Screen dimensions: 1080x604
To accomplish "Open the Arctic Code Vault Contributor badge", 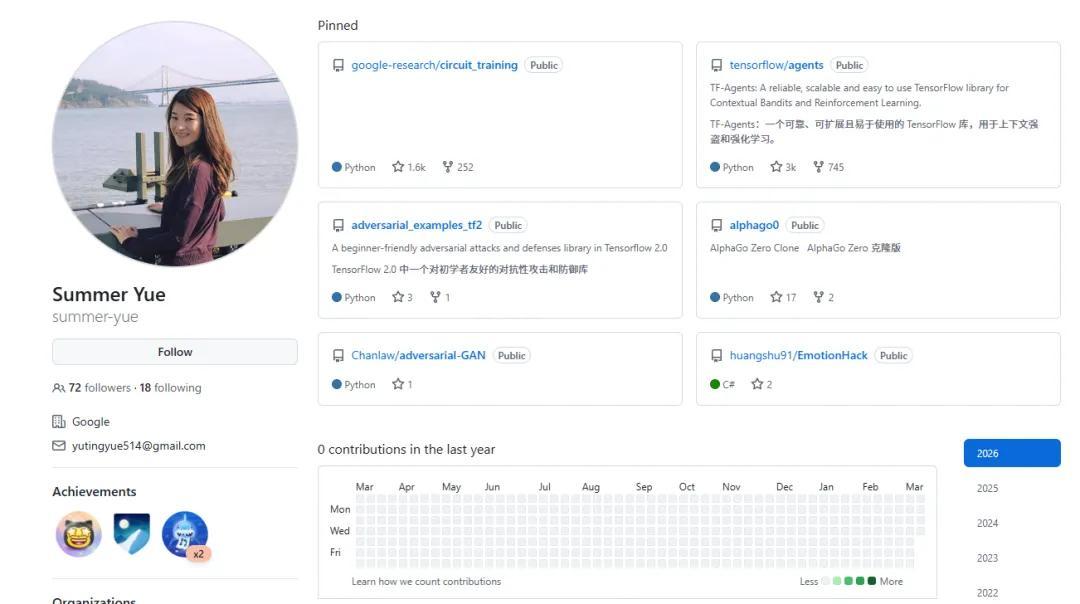I will [131, 534].
